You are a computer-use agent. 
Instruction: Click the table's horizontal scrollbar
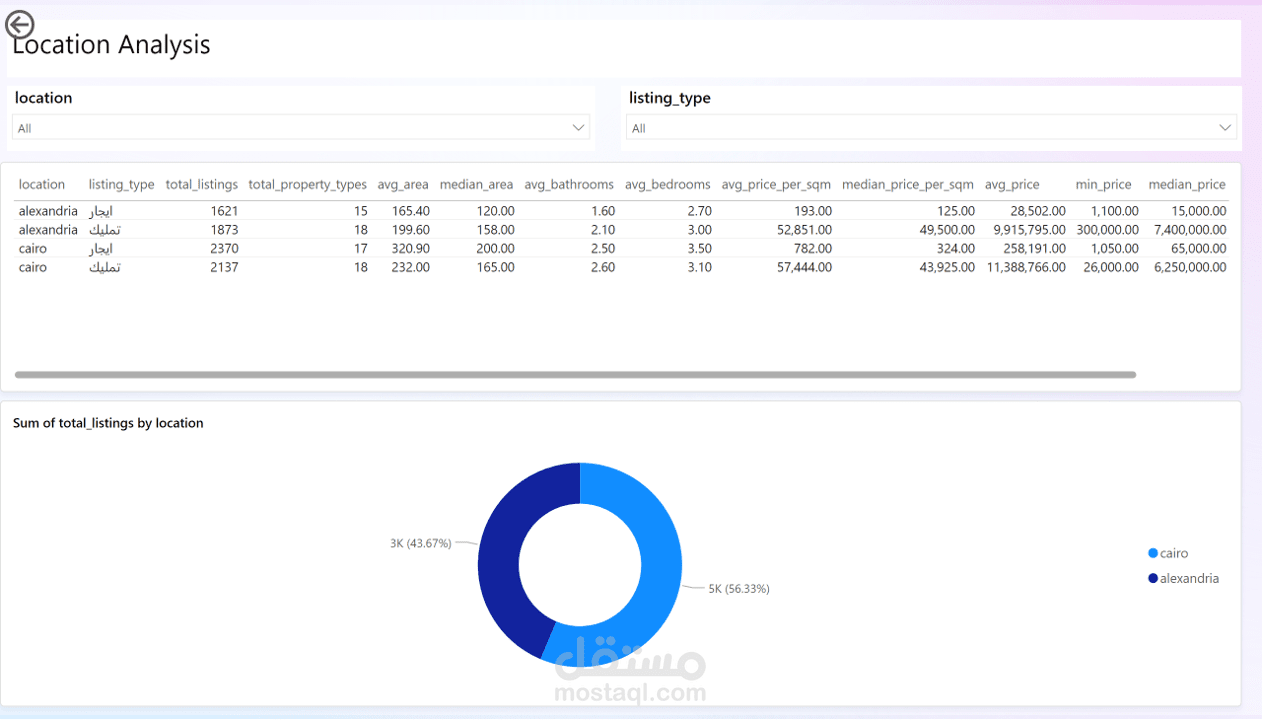[575, 375]
